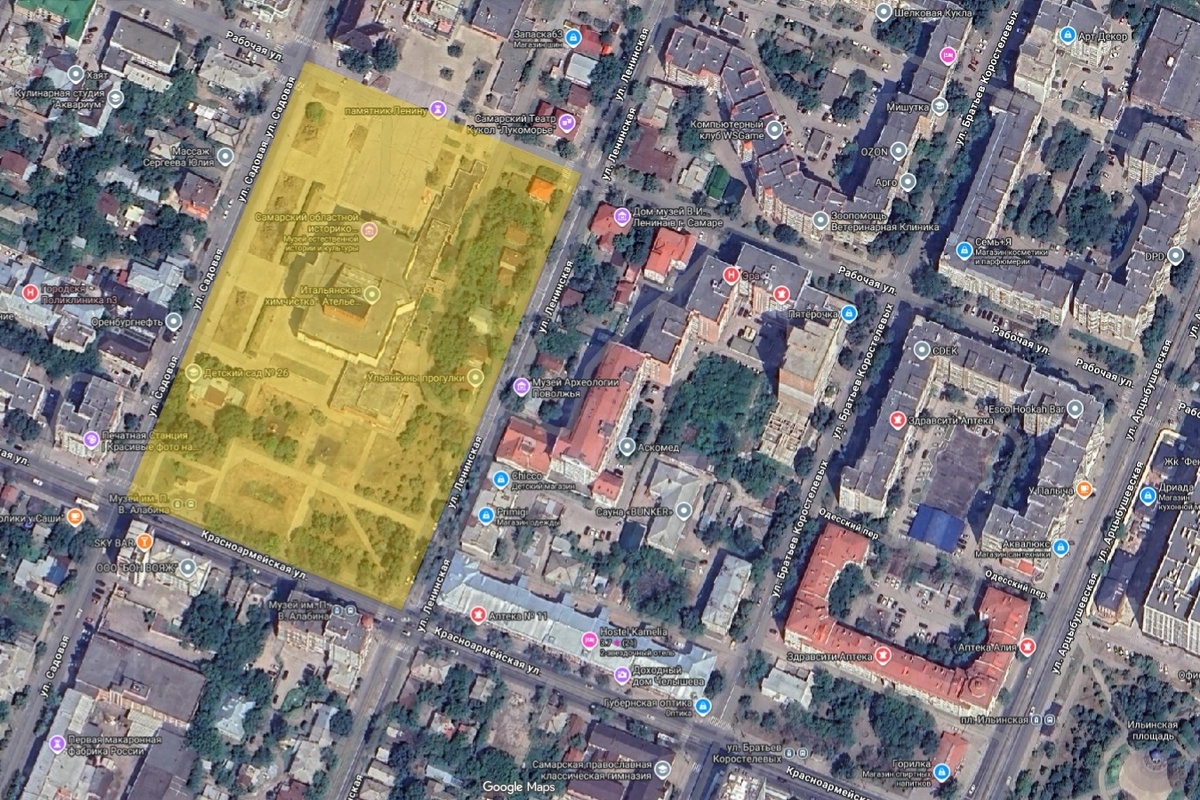Click the Первая макаронная фабрика России label
Image resolution: width=1200 pixels, height=800 pixels.
coord(115,745)
